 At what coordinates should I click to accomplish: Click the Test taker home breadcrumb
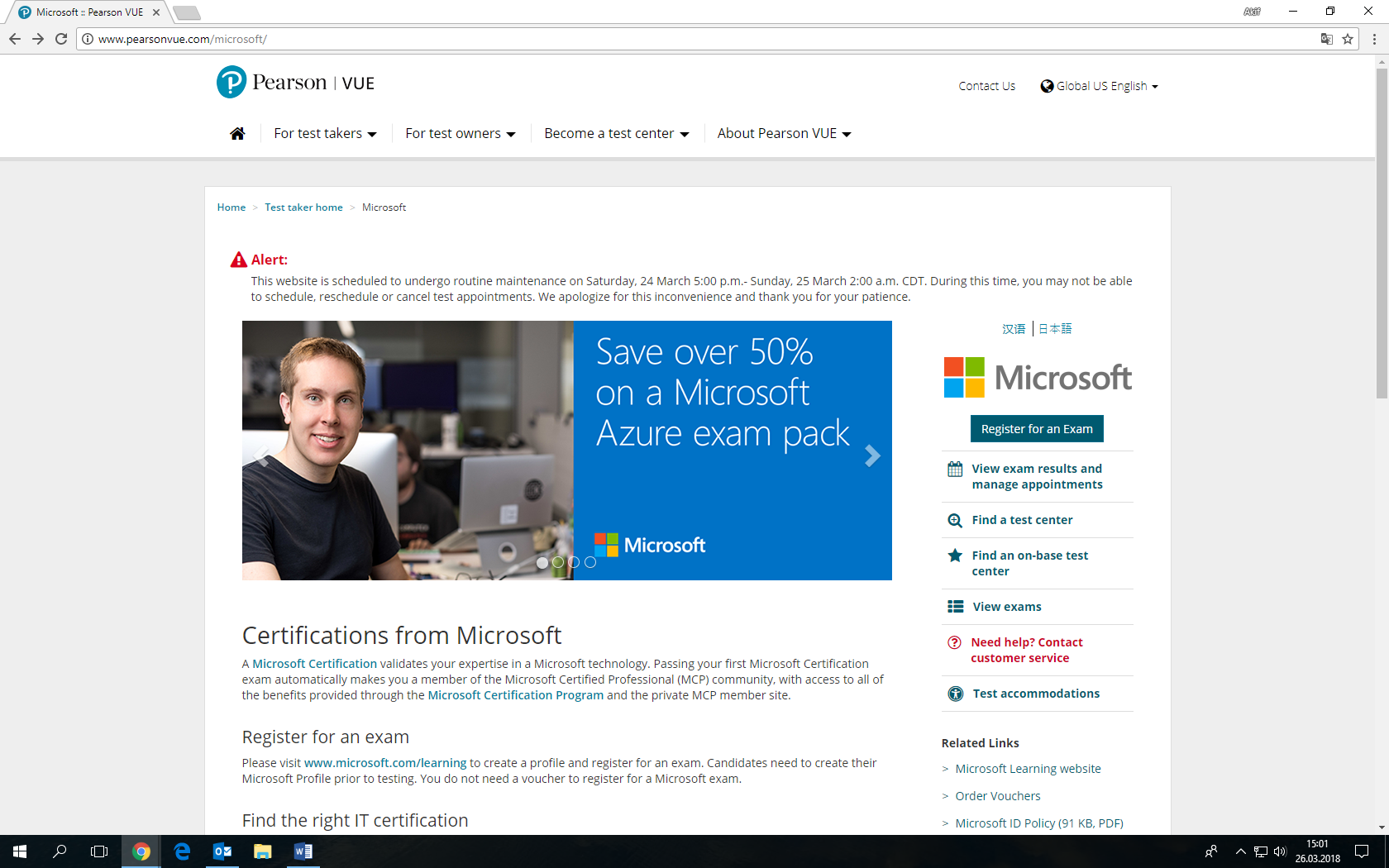click(x=303, y=207)
